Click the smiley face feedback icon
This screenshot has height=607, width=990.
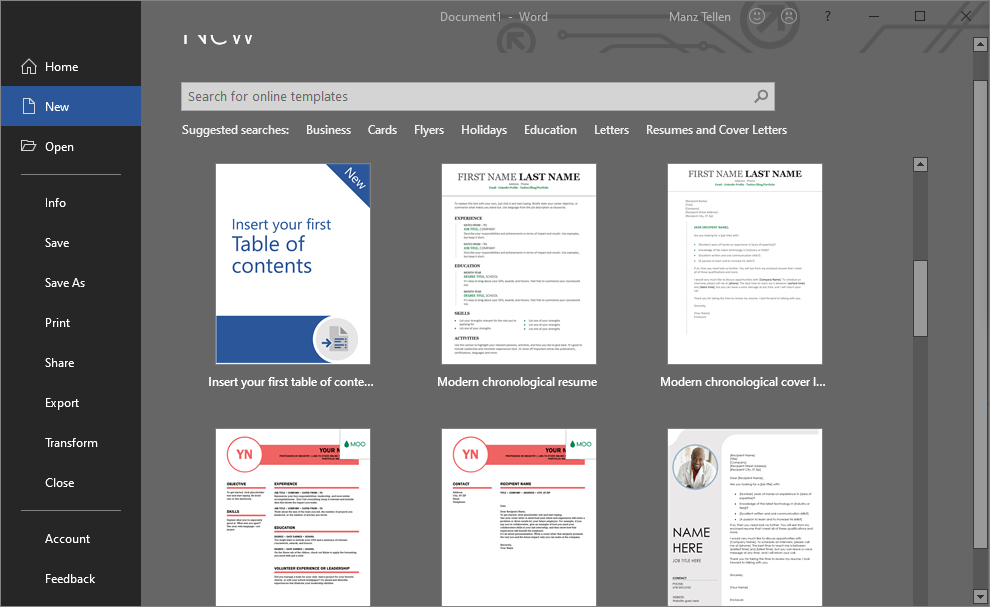(757, 16)
